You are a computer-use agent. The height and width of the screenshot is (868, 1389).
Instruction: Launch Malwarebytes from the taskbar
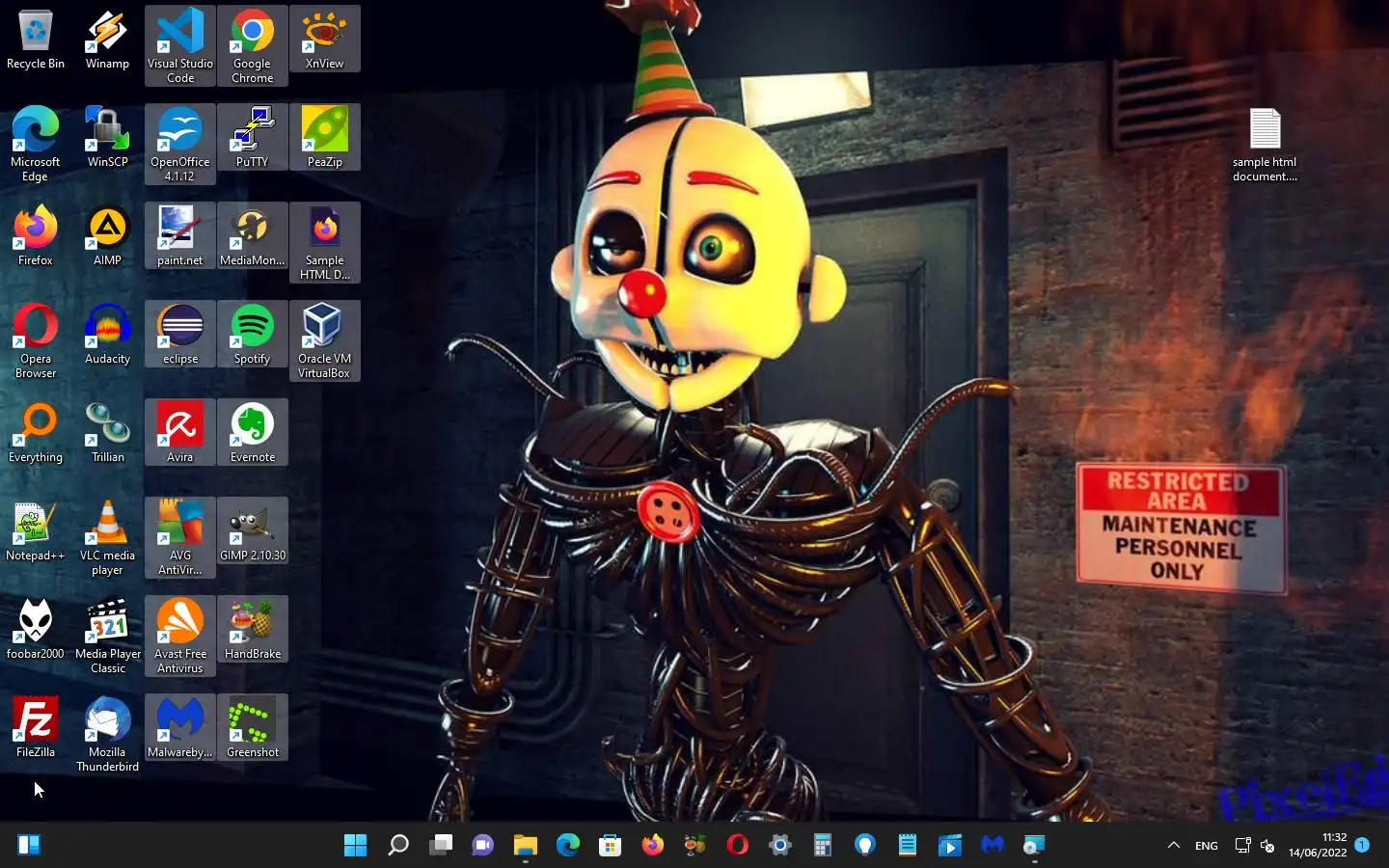click(993, 846)
